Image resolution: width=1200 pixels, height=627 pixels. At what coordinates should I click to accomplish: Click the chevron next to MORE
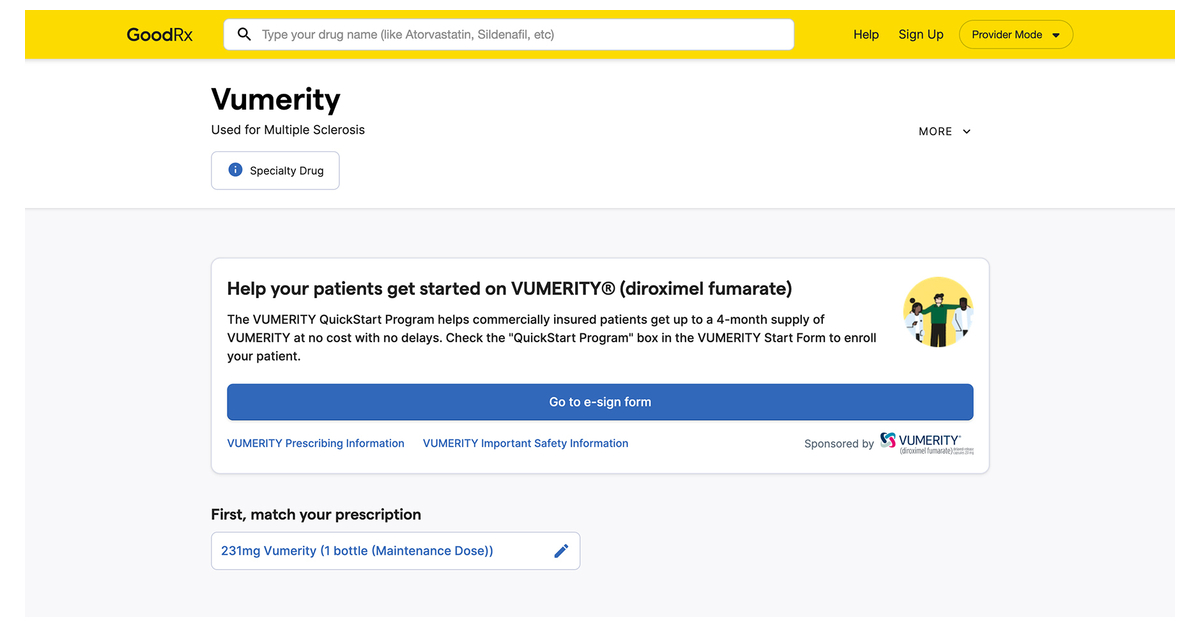(x=966, y=131)
